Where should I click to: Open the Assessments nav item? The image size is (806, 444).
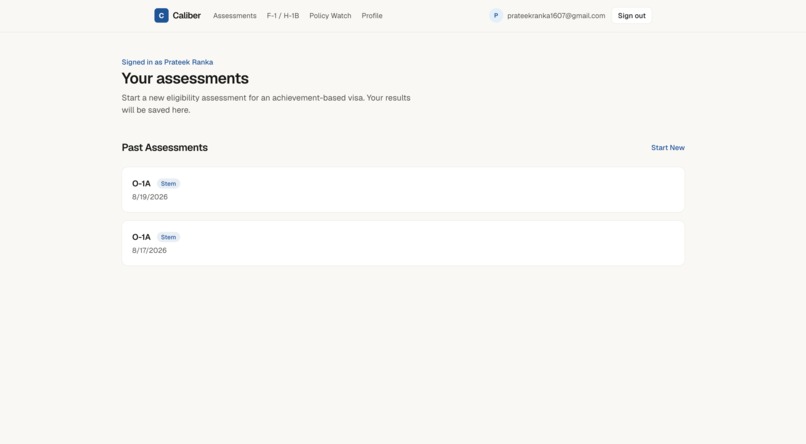coord(234,16)
